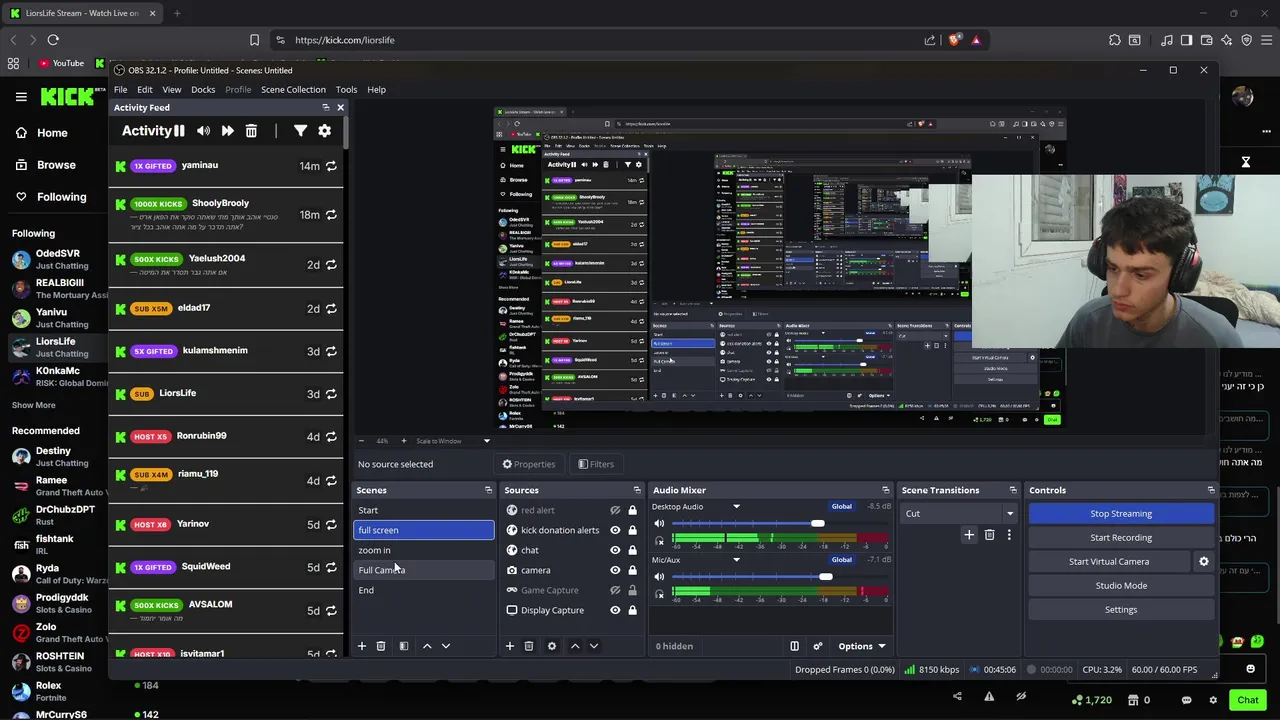Select the zoom in scene
This screenshot has width=1280, height=720.
tap(424, 550)
